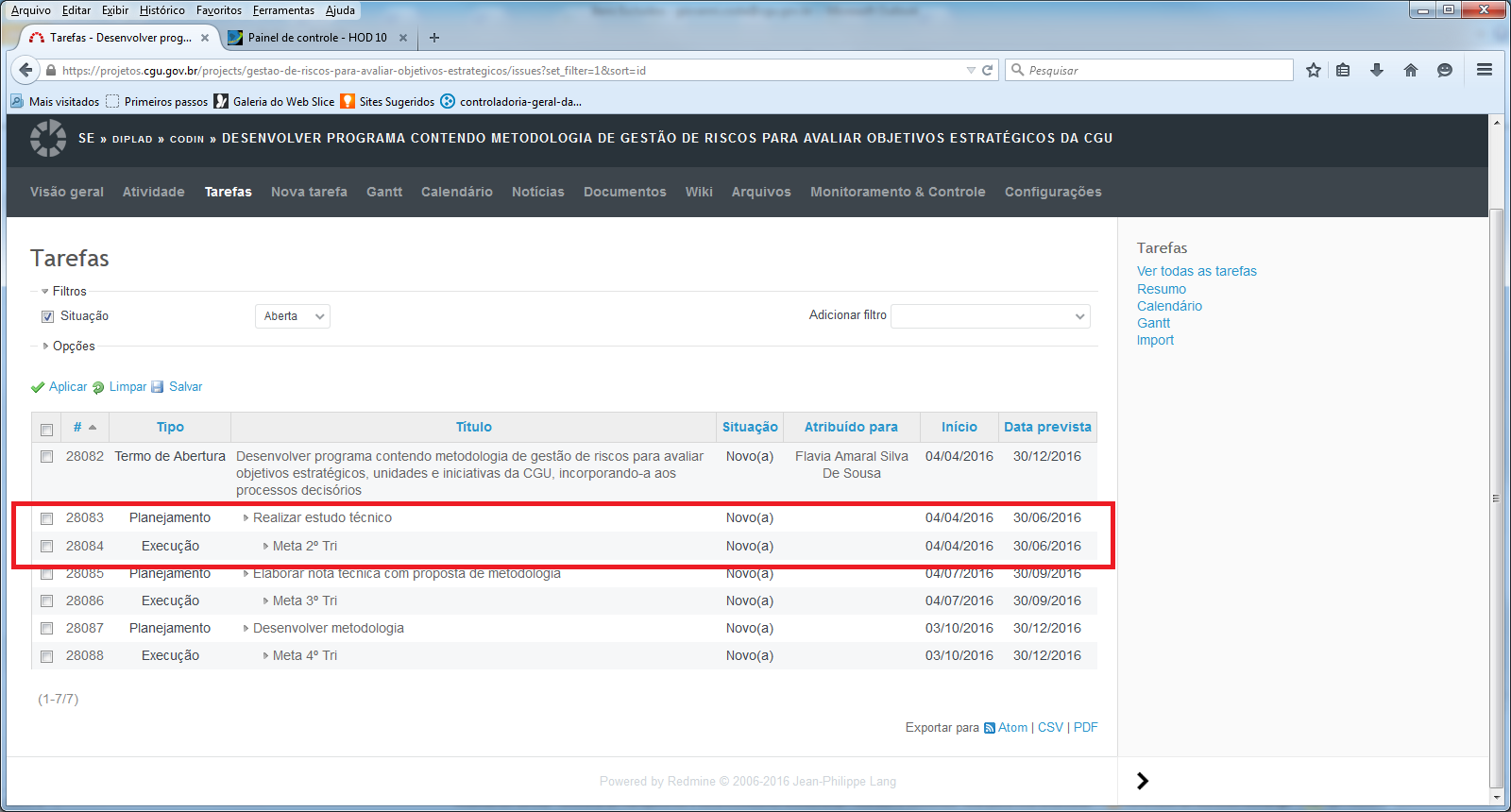Click the Aplicar filter link
Screen dimensions: 1511x812
(x=67, y=387)
